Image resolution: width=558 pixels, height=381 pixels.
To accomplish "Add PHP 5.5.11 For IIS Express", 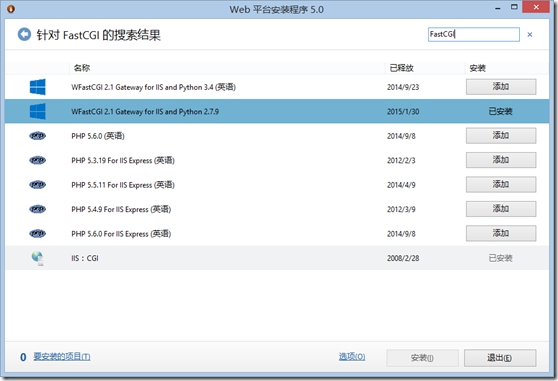I will (x=501, y=185).
